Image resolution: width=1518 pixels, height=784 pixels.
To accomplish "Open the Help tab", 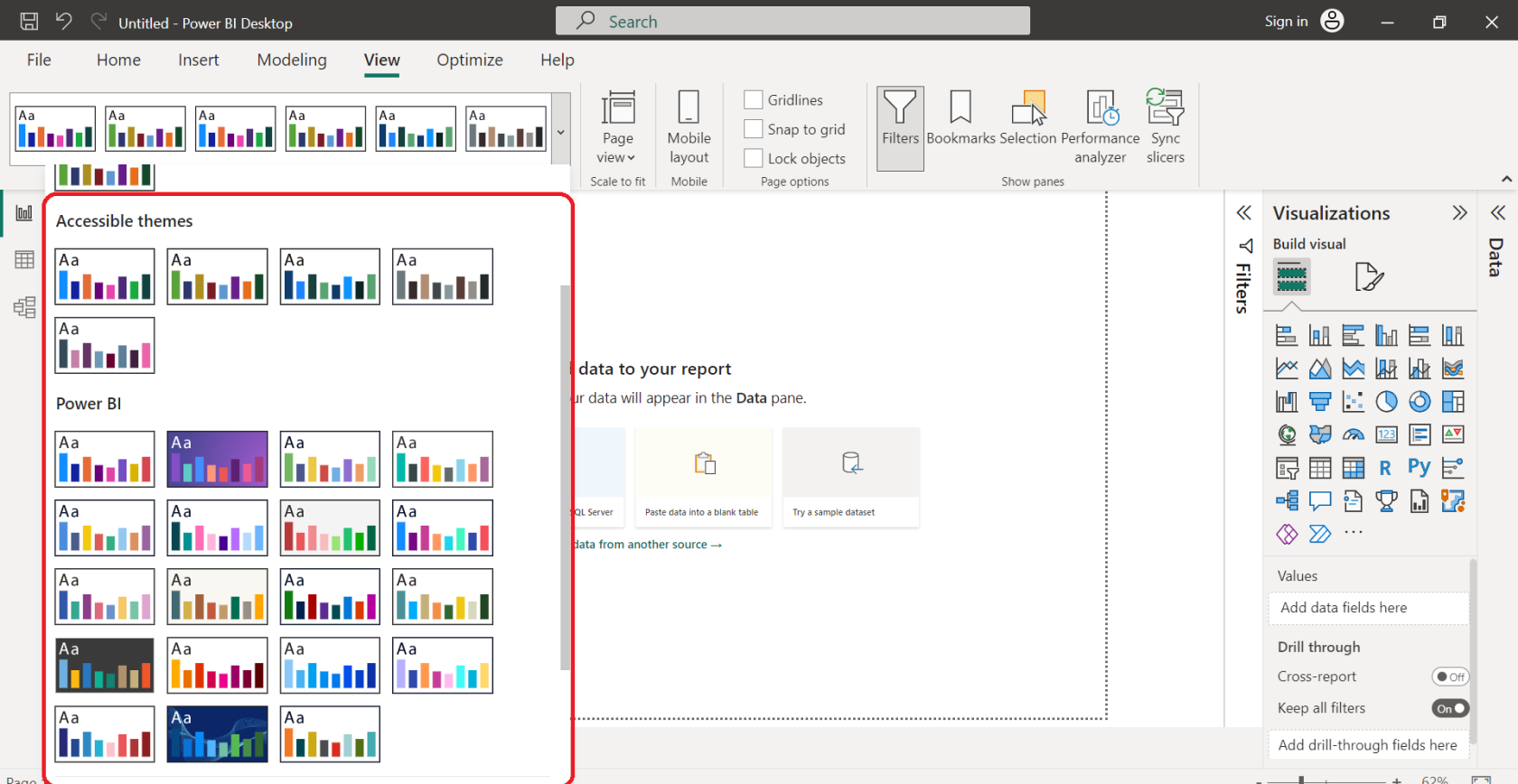I will pos(558,60).
